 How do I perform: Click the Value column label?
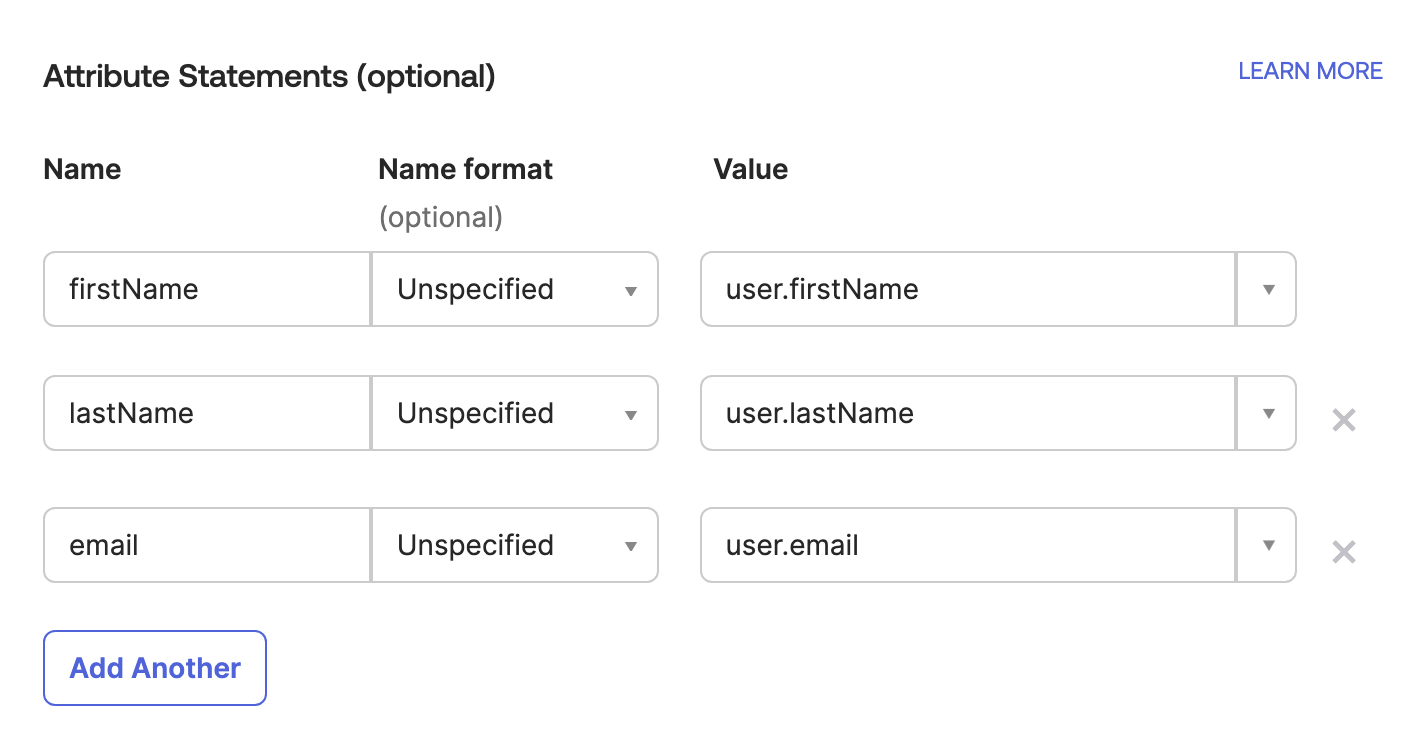750,169
